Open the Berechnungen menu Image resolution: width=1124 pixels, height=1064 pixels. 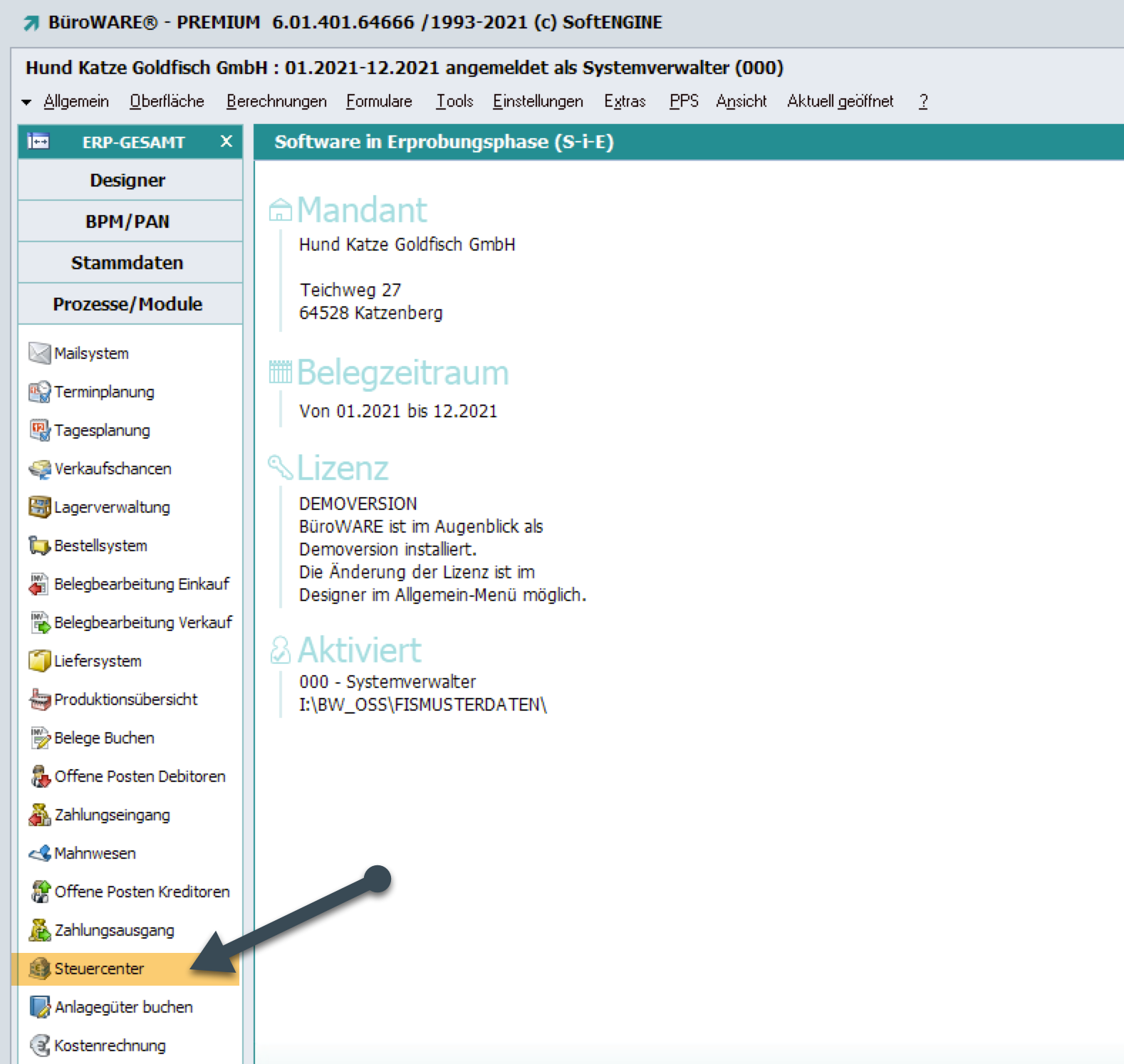[x=276, y=101]
